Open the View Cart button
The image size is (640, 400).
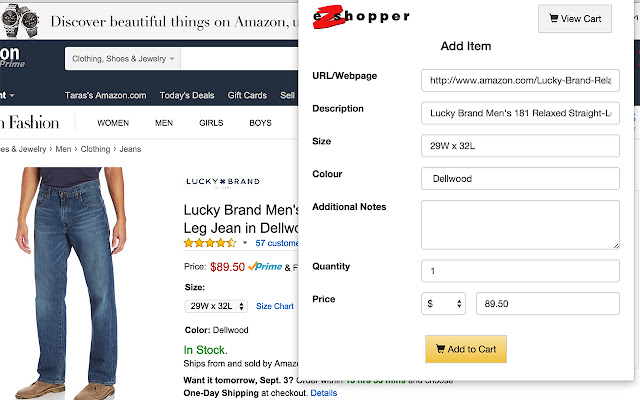click(x=575, y=18)
